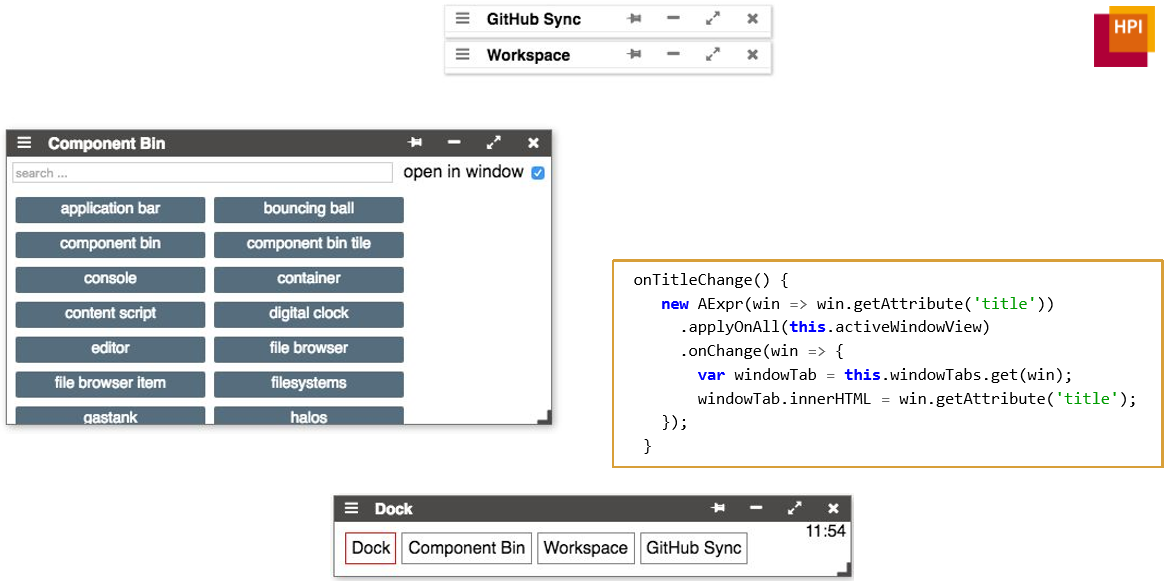Open the Dock window hamburger menu

click(x=351, y=508)
